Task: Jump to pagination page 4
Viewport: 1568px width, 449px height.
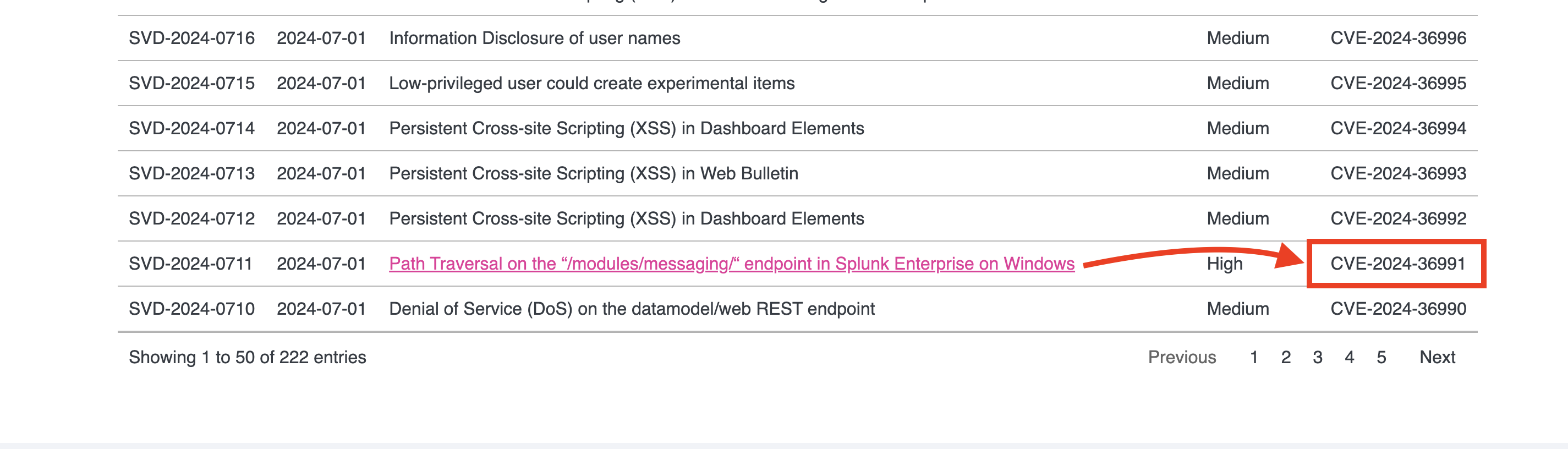Action: coord(1349,357)
